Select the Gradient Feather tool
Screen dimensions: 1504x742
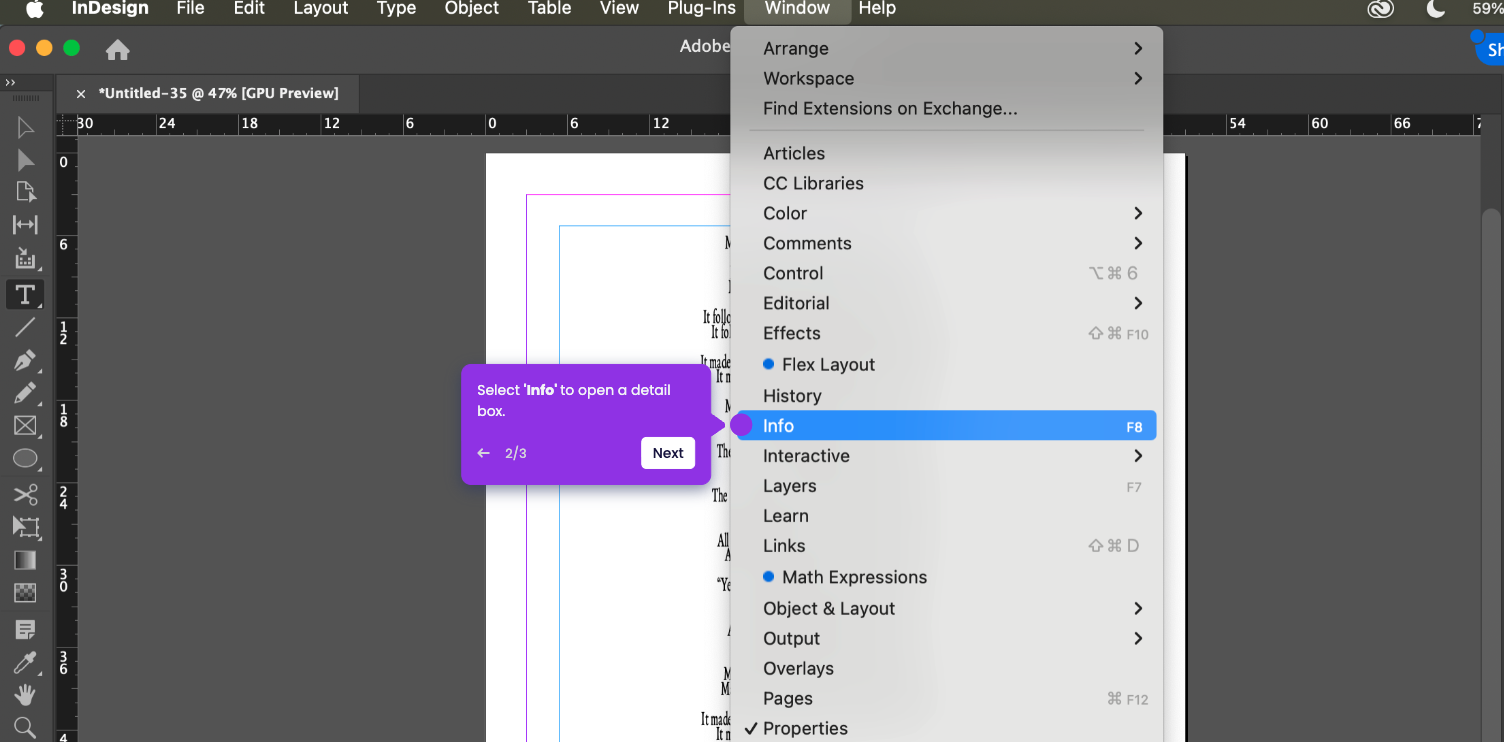click(x=25, y=593)
